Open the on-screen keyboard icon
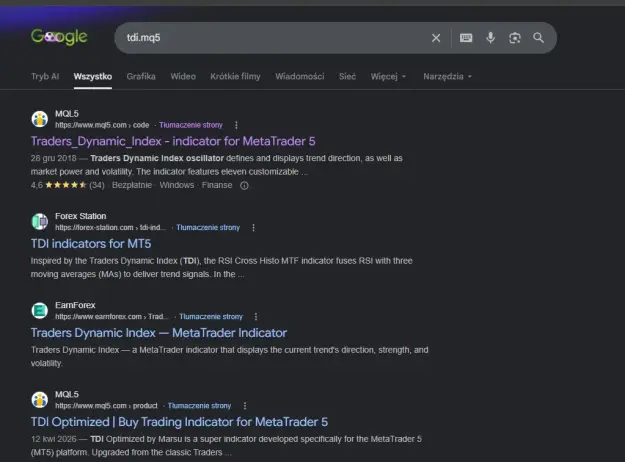625x462 pixels. 466,38
